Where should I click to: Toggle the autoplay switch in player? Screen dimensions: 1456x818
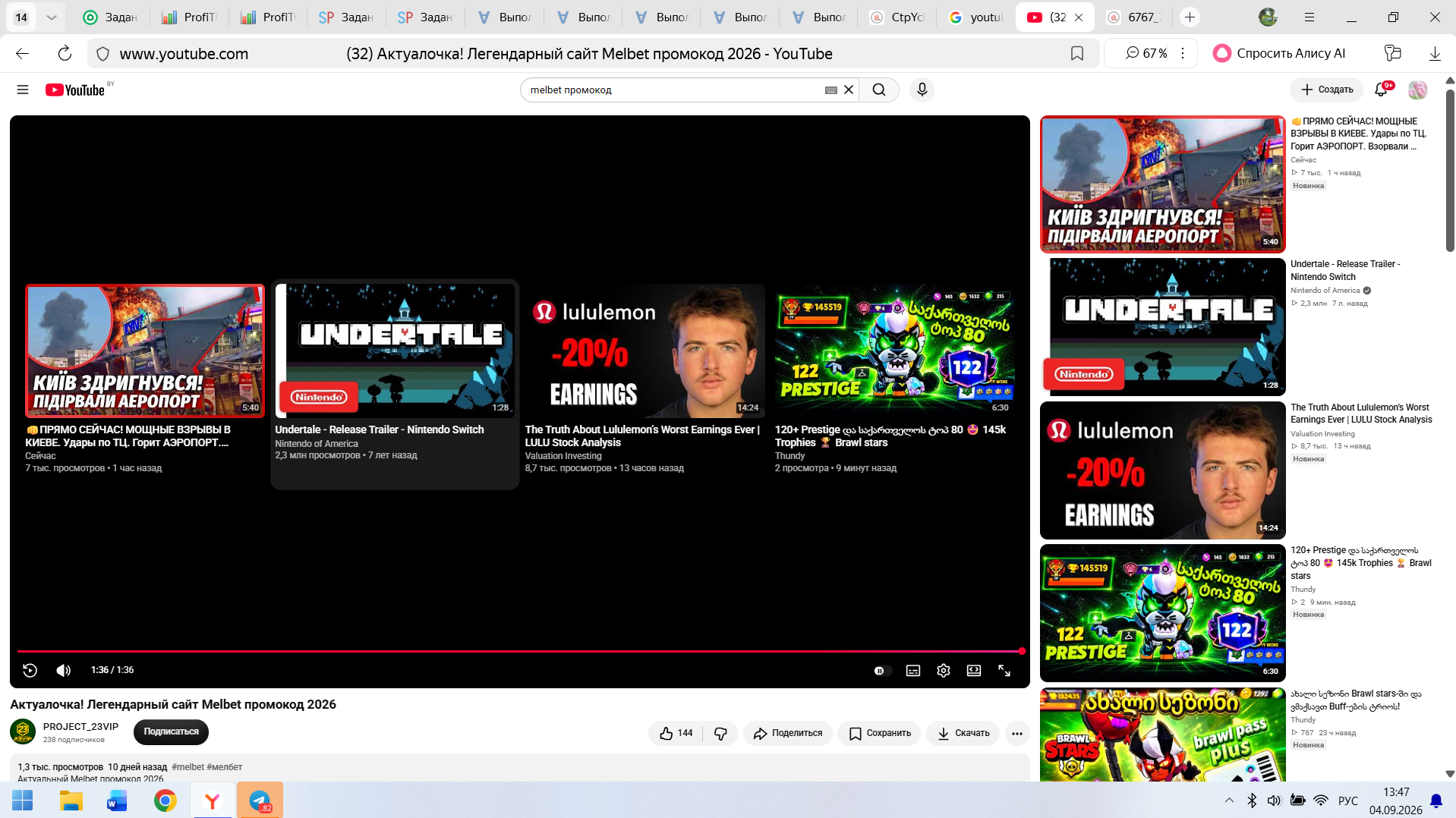(x=881, y=671)
